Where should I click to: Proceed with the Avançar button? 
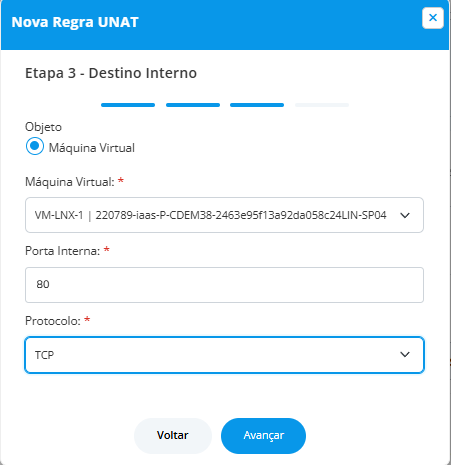click(263, 436)
